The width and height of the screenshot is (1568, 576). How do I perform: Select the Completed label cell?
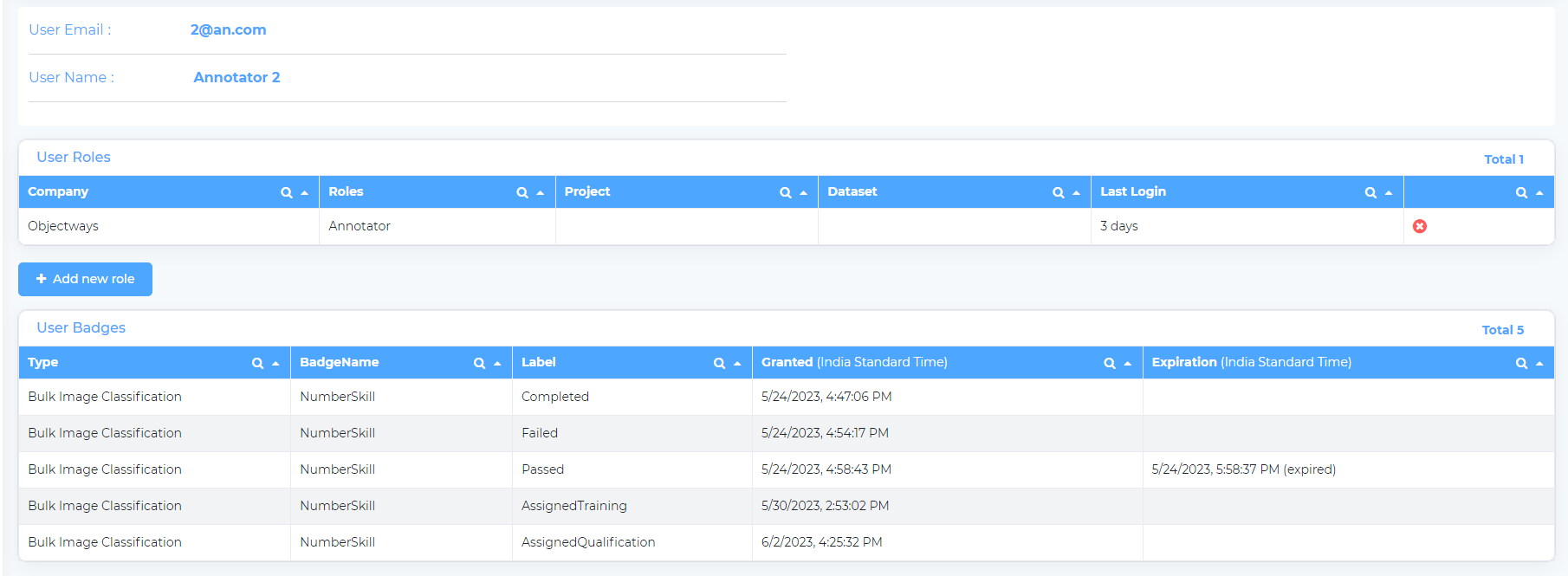(632, 397)
